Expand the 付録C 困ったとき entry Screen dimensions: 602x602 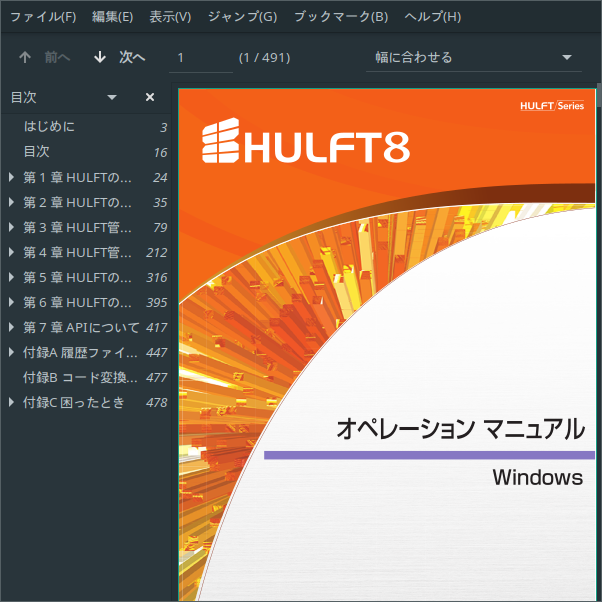(12, 402)
